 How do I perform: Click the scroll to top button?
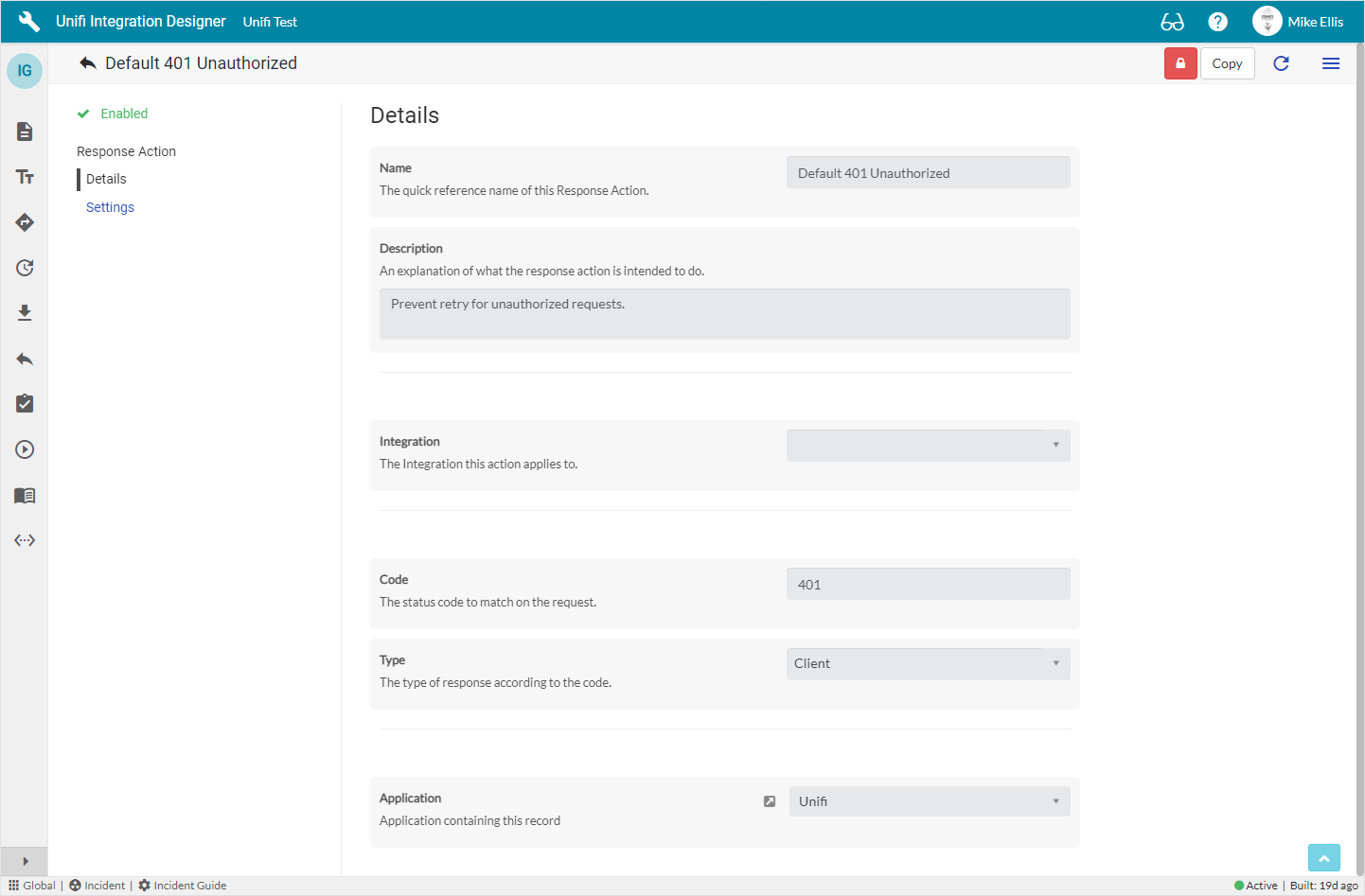click(x=1323, y=858)
